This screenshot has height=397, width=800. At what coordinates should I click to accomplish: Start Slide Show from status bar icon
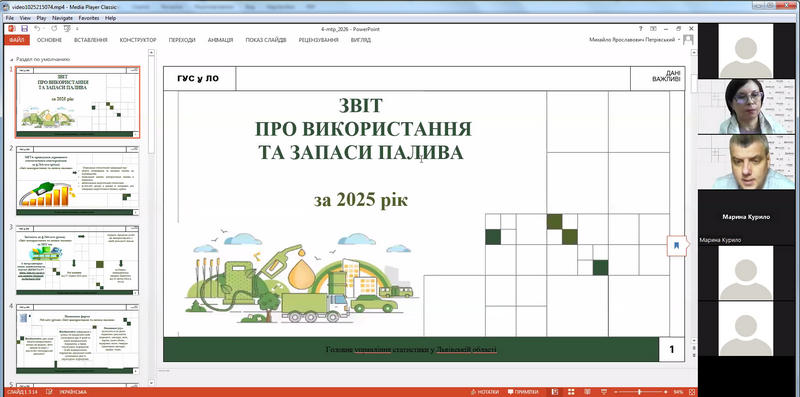coord(604,392)
